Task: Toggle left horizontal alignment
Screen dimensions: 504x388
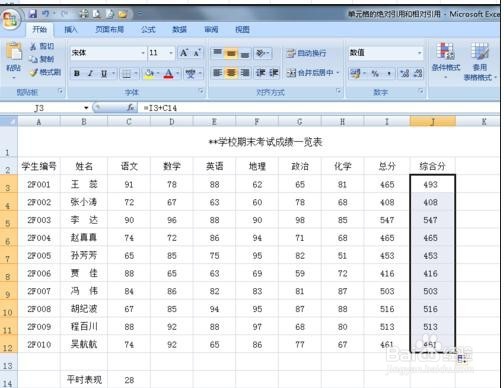Action: coord(217,73)
